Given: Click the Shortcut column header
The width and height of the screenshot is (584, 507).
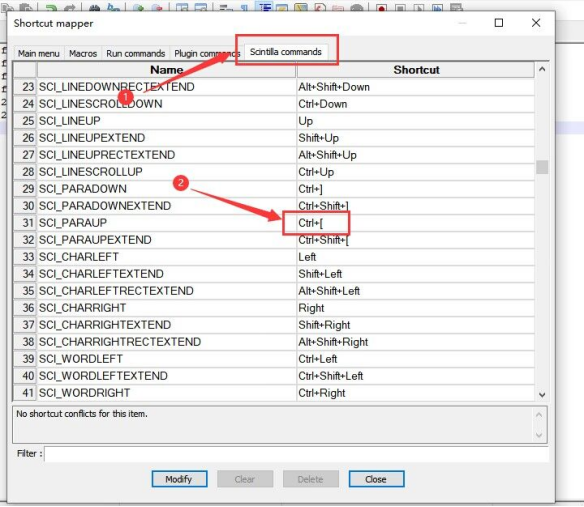Looking at the screenshot, I should click(416, 70).
